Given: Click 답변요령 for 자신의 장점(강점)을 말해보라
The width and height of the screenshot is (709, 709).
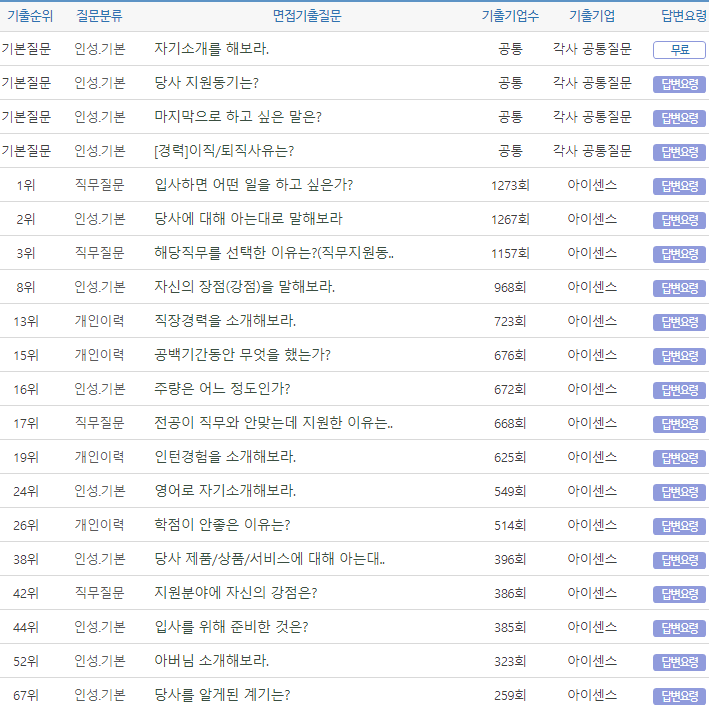Looking at the screenshot, I should click(x=679, y=287).
